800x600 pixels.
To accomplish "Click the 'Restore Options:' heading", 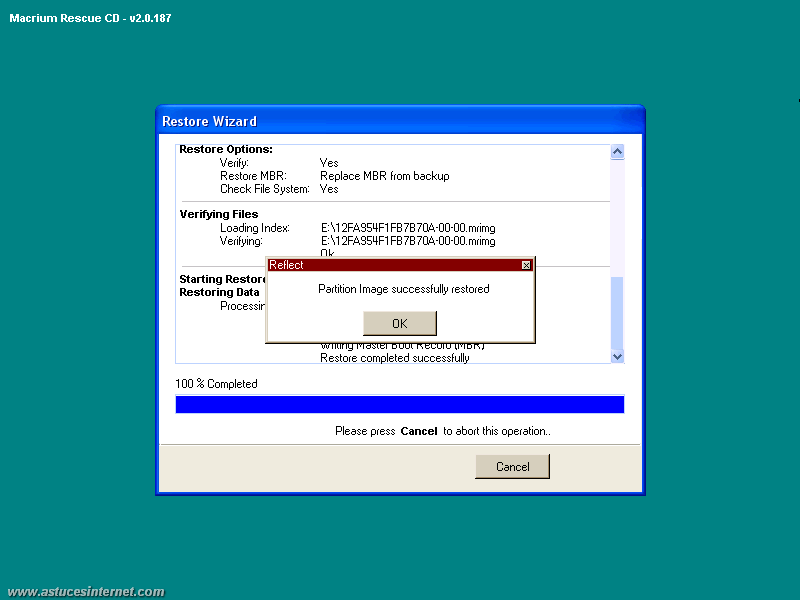I will (226, 149).
